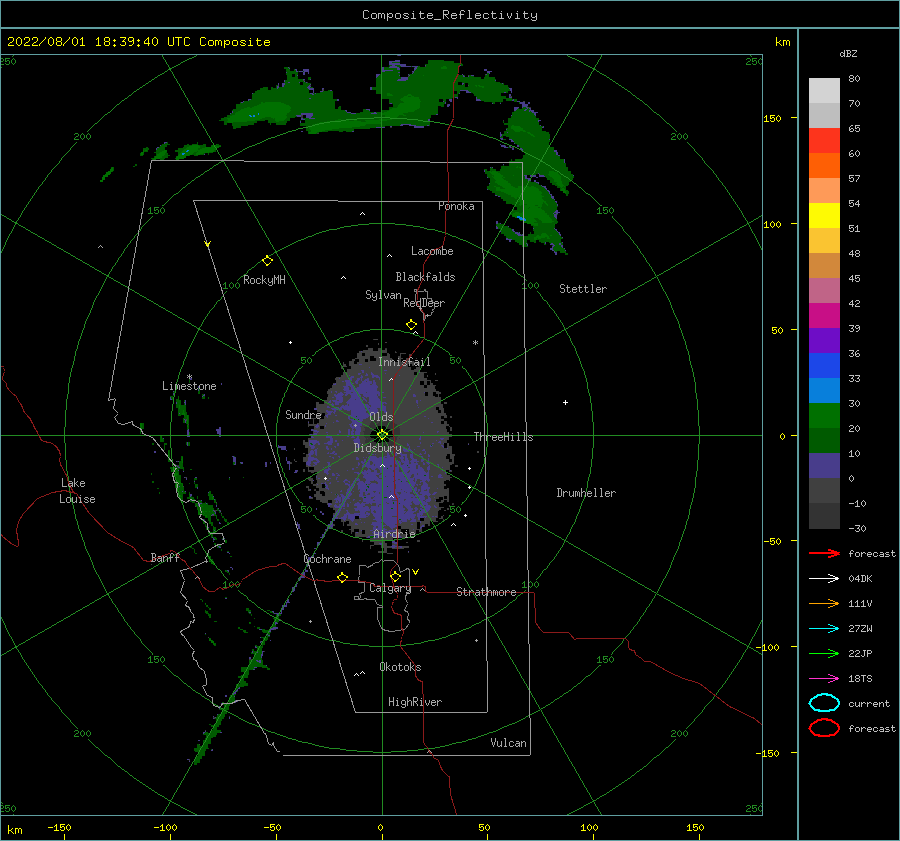
Task: Click the Sundre label
Action: coord(303,415)
